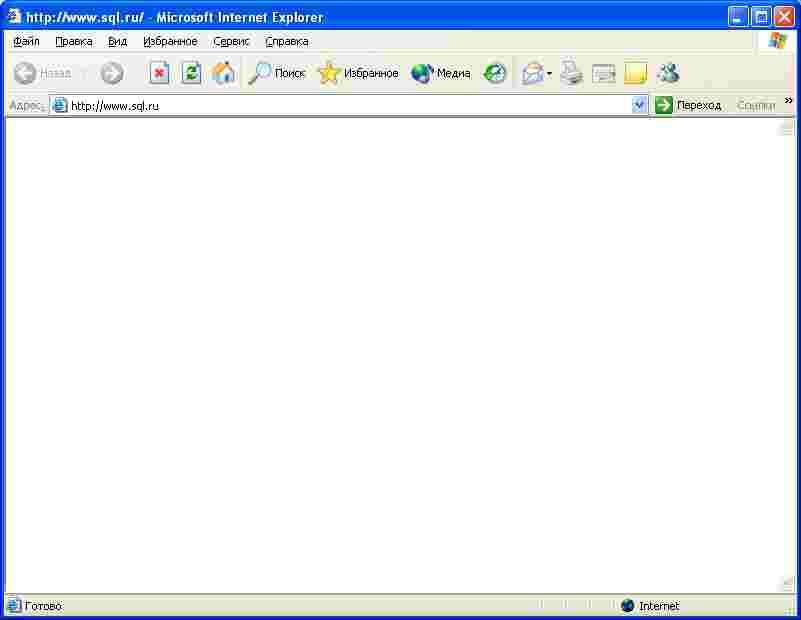The height and width of the screenshot is (620, 801).
Task: Click the Internet zone in status bar
Action: (650, 606)
